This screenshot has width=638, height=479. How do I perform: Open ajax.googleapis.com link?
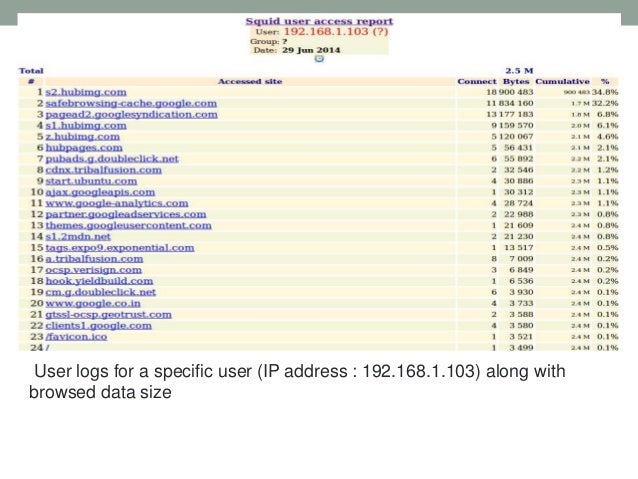[x=100, y=192]
